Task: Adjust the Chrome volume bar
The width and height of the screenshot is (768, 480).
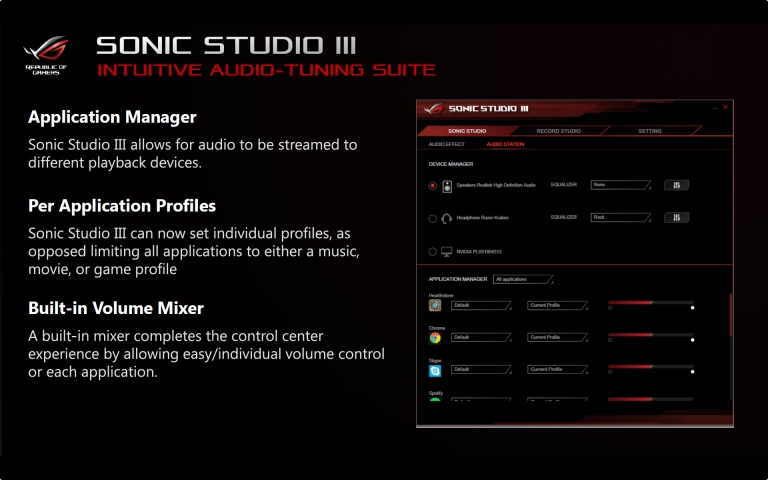Action: [x=651, y=337]
